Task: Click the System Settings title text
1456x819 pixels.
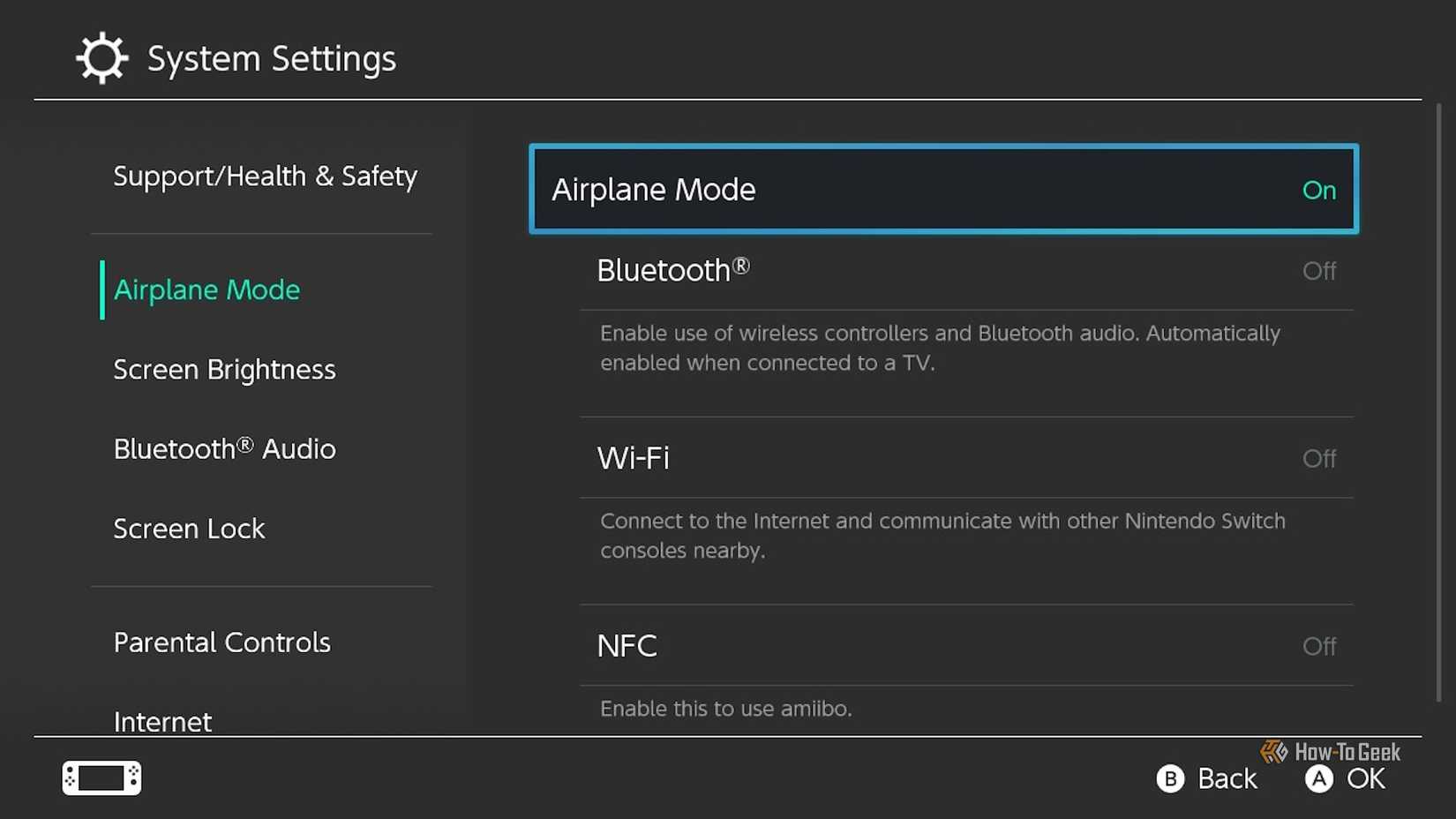Action: click(x=272, y=59)
